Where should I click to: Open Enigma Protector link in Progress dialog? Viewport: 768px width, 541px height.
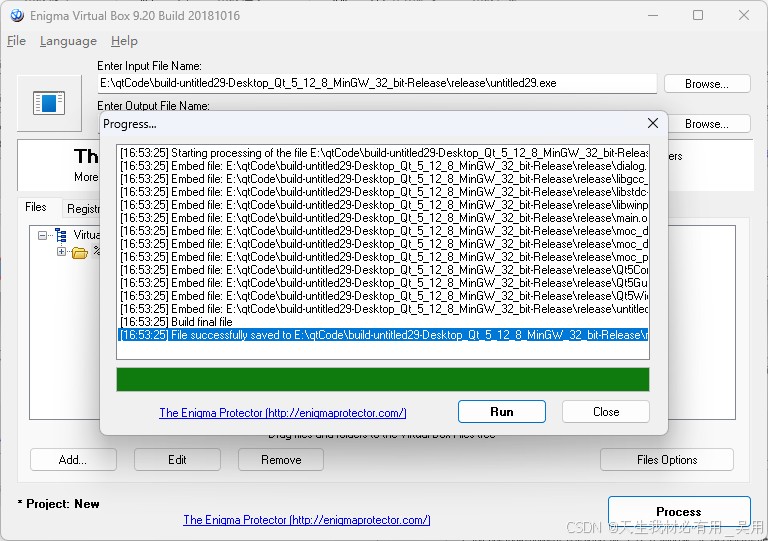(x=283, y=413)
